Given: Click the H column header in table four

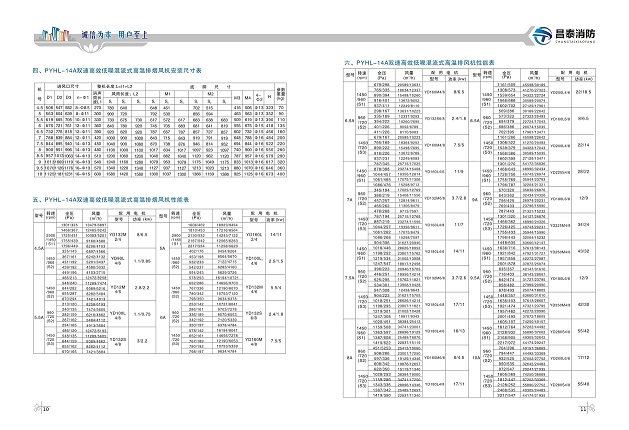Looking at the screenshot, I should click(x=270, y=97).
